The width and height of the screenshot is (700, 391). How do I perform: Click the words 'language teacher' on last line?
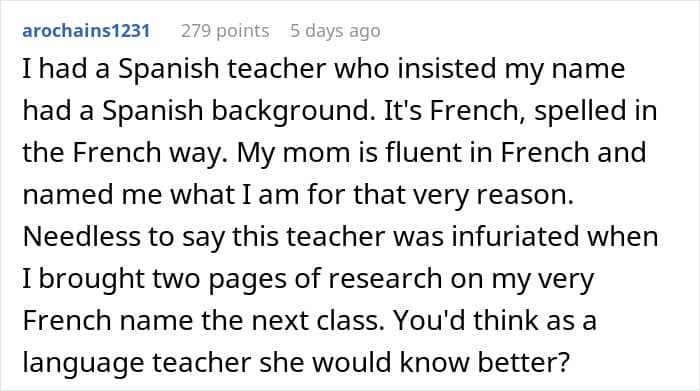click(137, 363)
